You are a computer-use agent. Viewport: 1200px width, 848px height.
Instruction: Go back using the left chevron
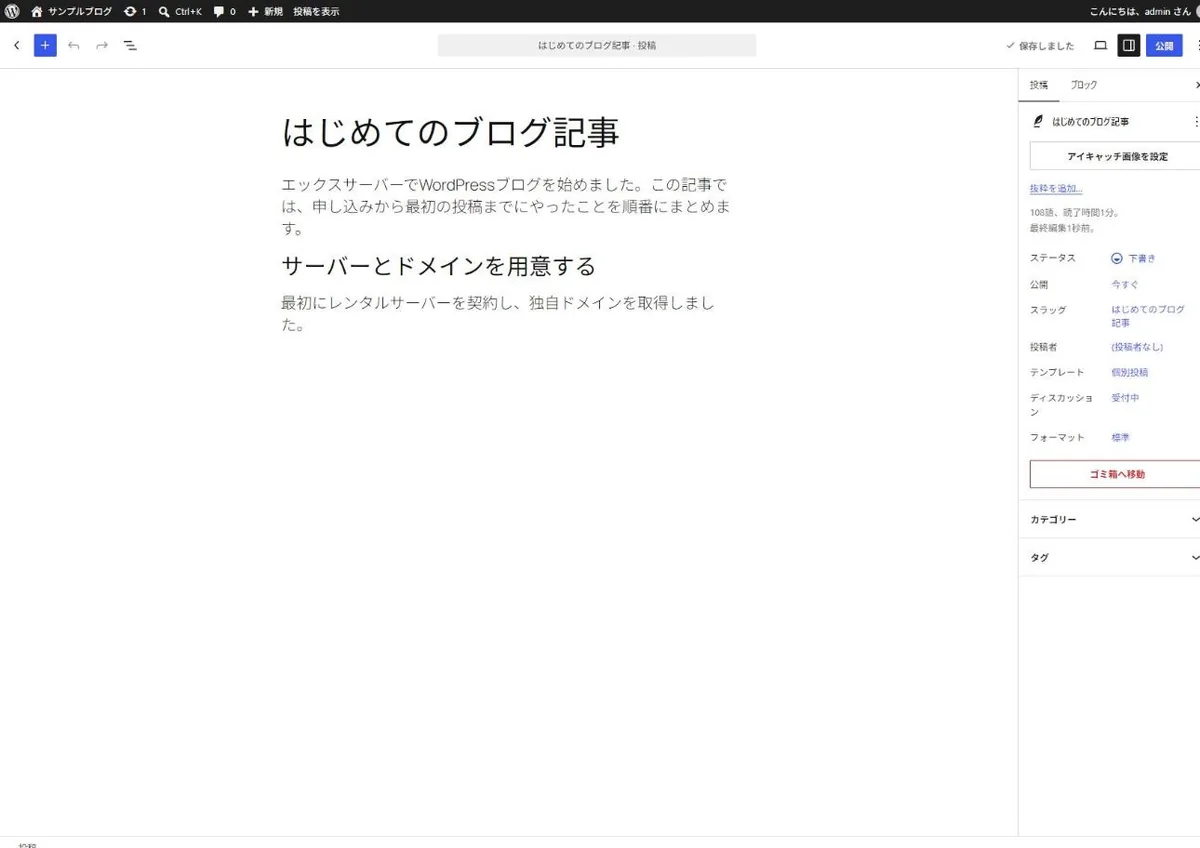click(x=16, y=45)
